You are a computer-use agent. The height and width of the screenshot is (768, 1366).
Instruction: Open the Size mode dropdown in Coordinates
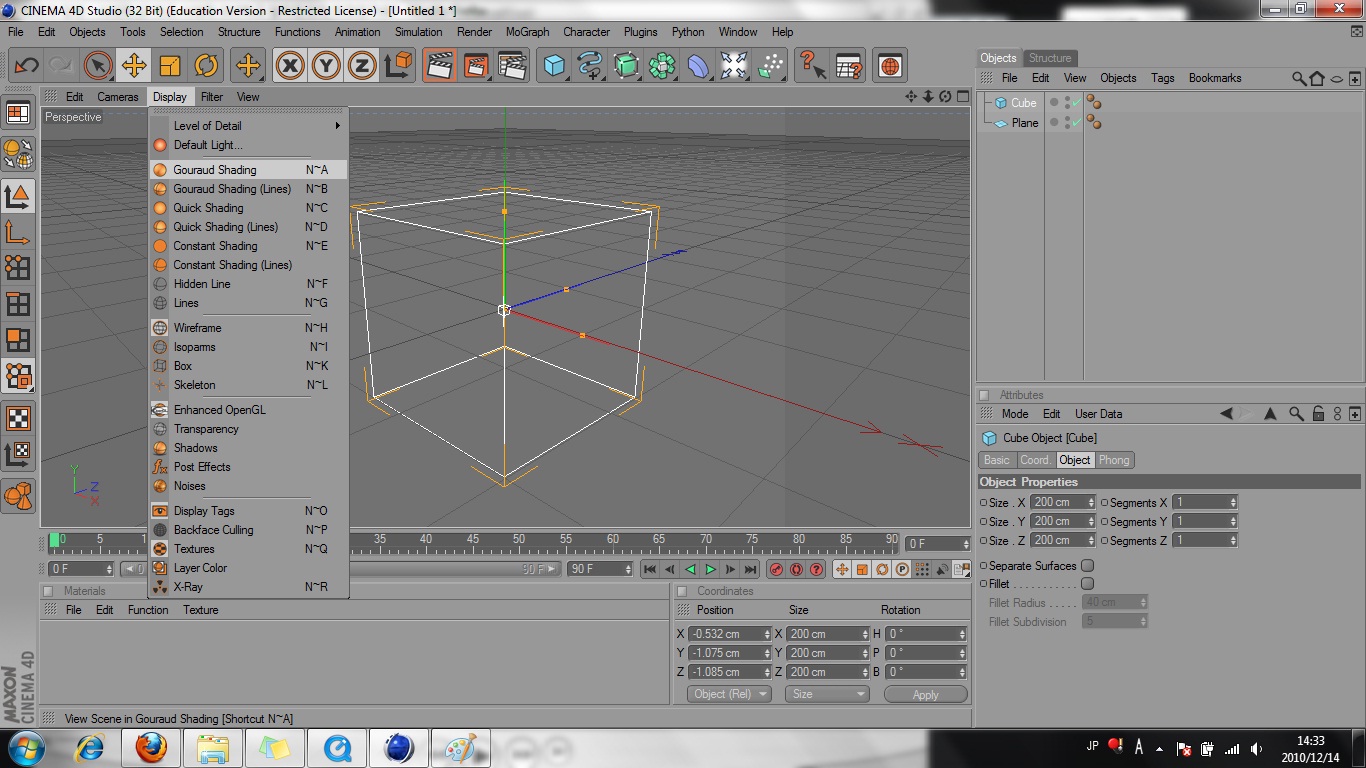point(827,694)
